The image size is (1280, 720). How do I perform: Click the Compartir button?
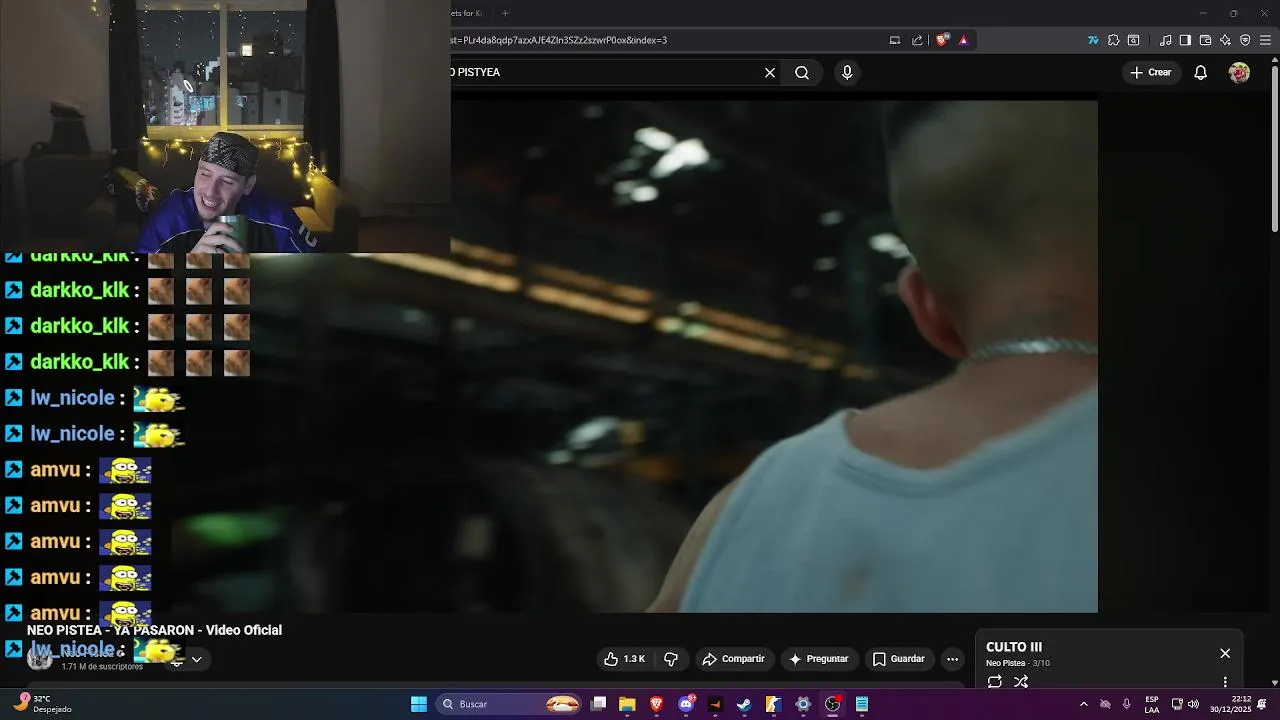point(733,659)
